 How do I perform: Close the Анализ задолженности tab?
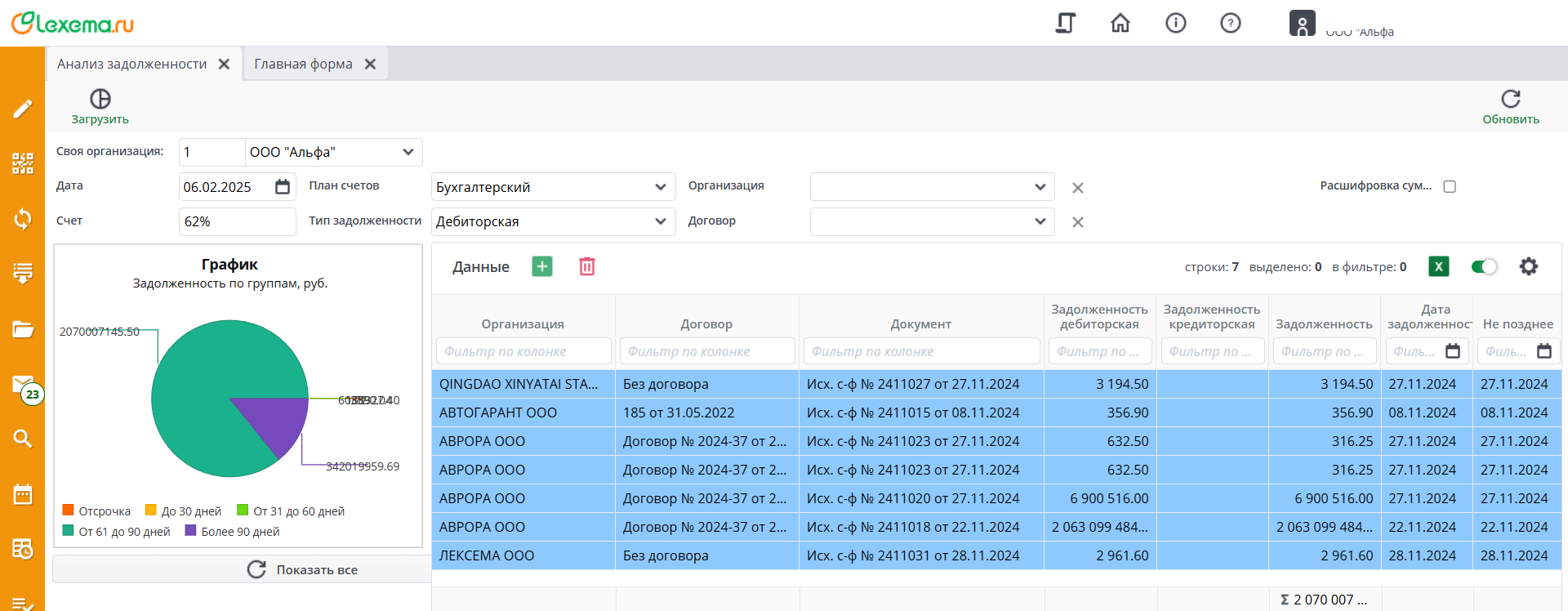pyautogui.click(x=224, y=64)
